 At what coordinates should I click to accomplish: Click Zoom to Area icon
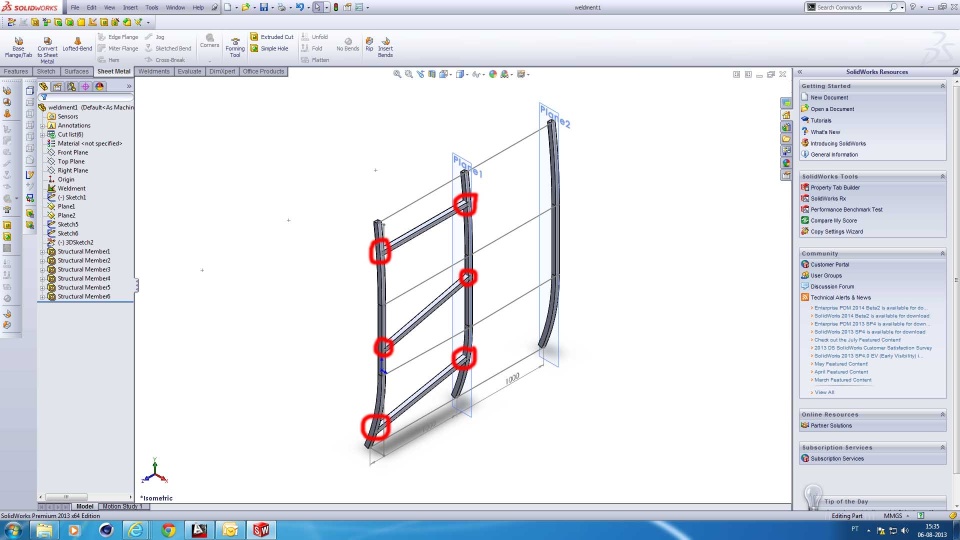(408, 74)
